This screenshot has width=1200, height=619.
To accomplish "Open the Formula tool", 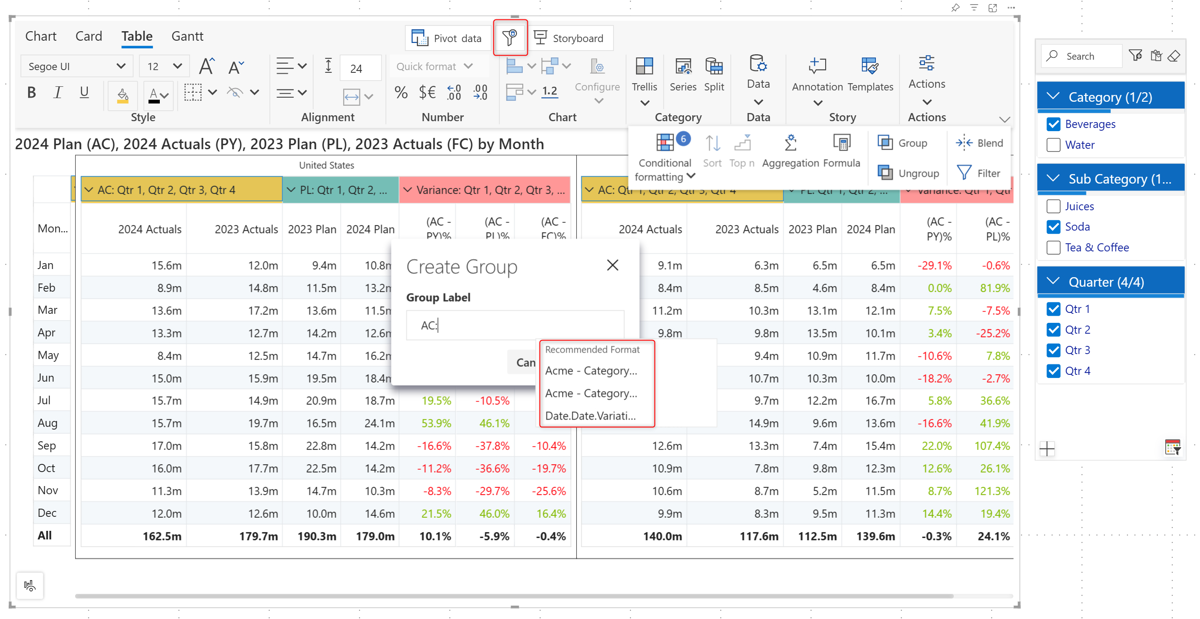I will tap(841, 144).
